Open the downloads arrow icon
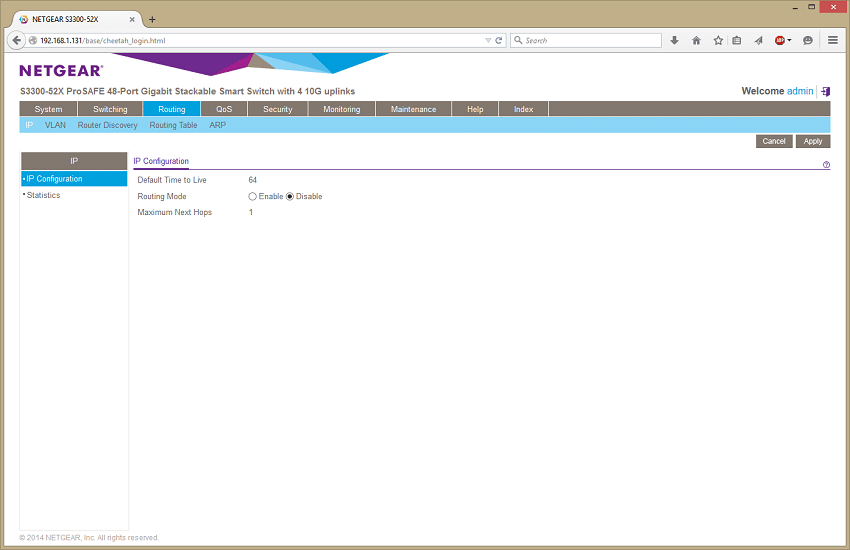 pyautogui.click(x=674, y=40)
